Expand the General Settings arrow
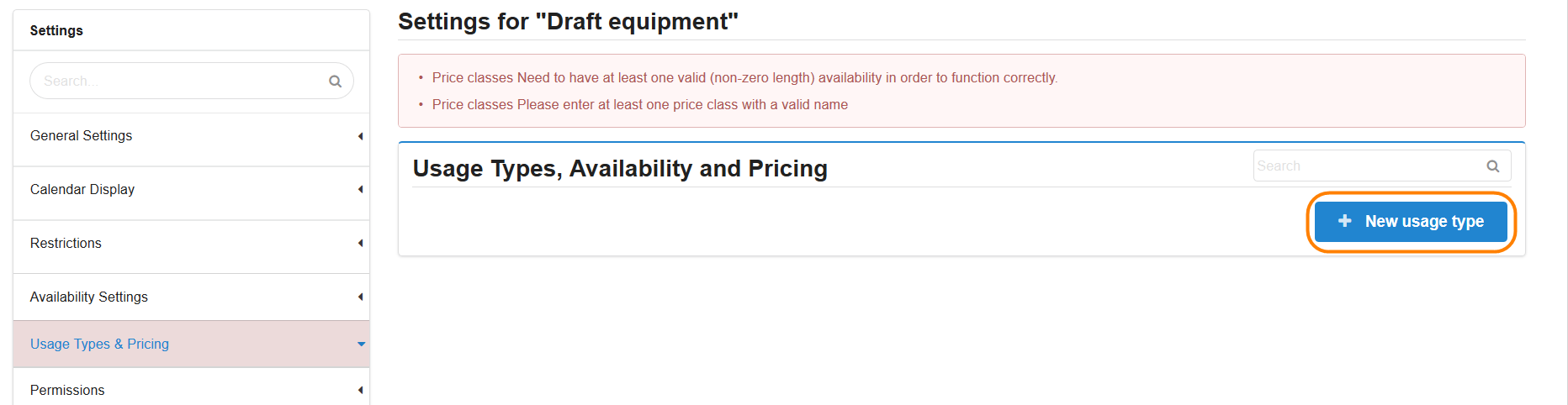The width and height of the screenshot is (1568, 405). pos(360,136)
